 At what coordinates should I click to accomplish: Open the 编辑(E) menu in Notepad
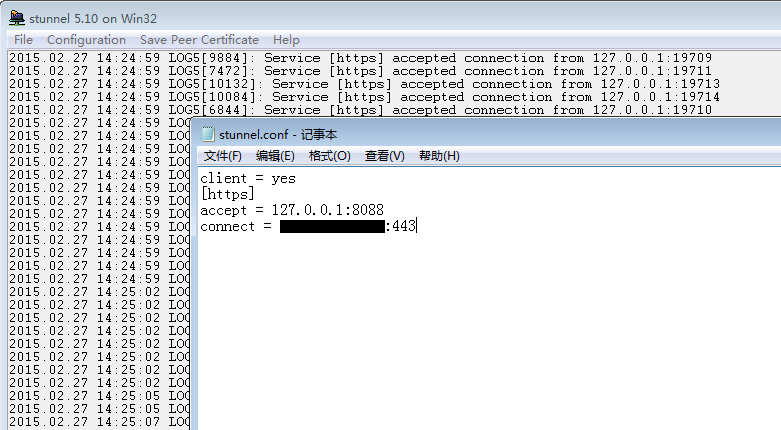pyautogui.click(x=275, y=156)
